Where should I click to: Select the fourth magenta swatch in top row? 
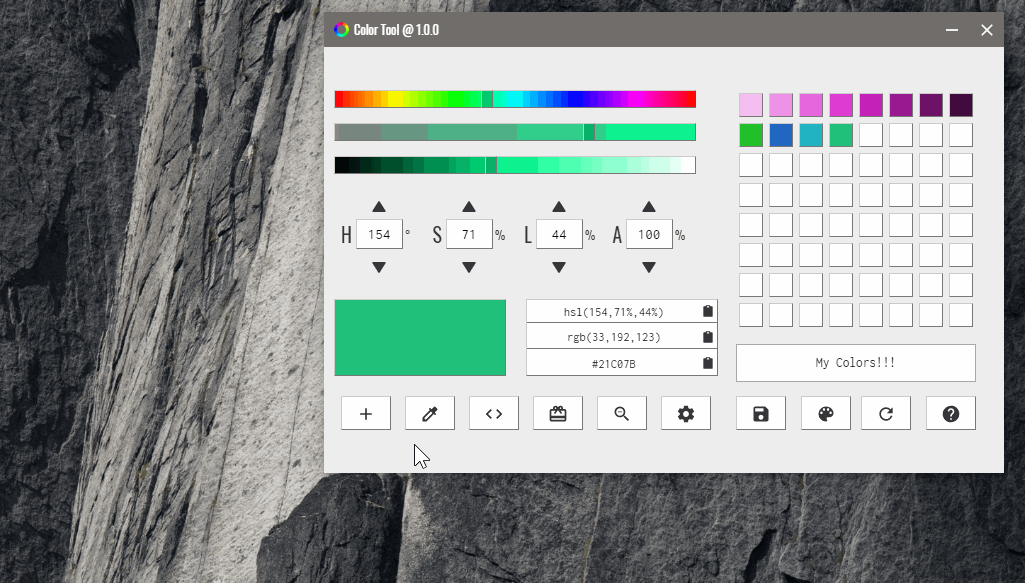841,105
